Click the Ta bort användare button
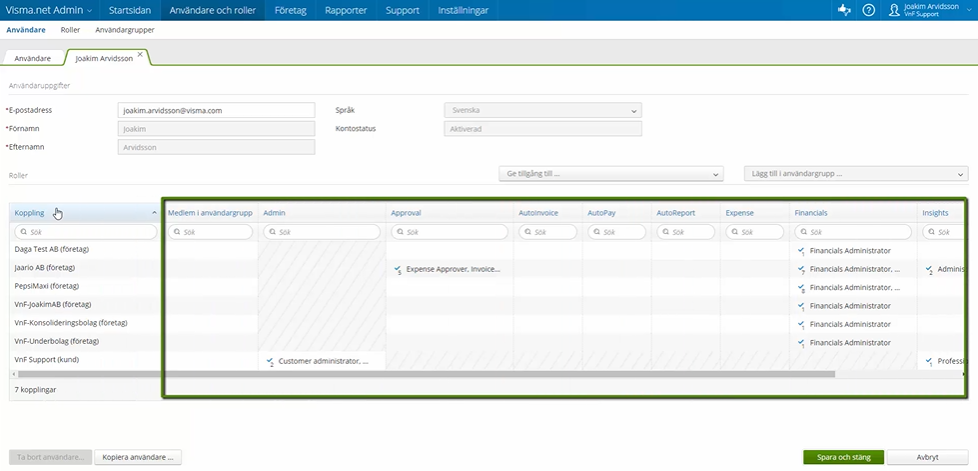The image size is (978, 471). coord(51,457)
